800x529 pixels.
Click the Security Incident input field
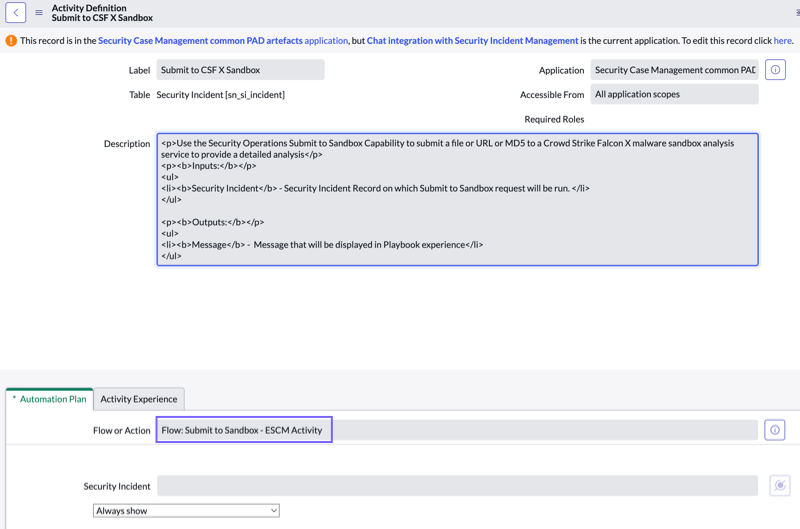(457, 486)
